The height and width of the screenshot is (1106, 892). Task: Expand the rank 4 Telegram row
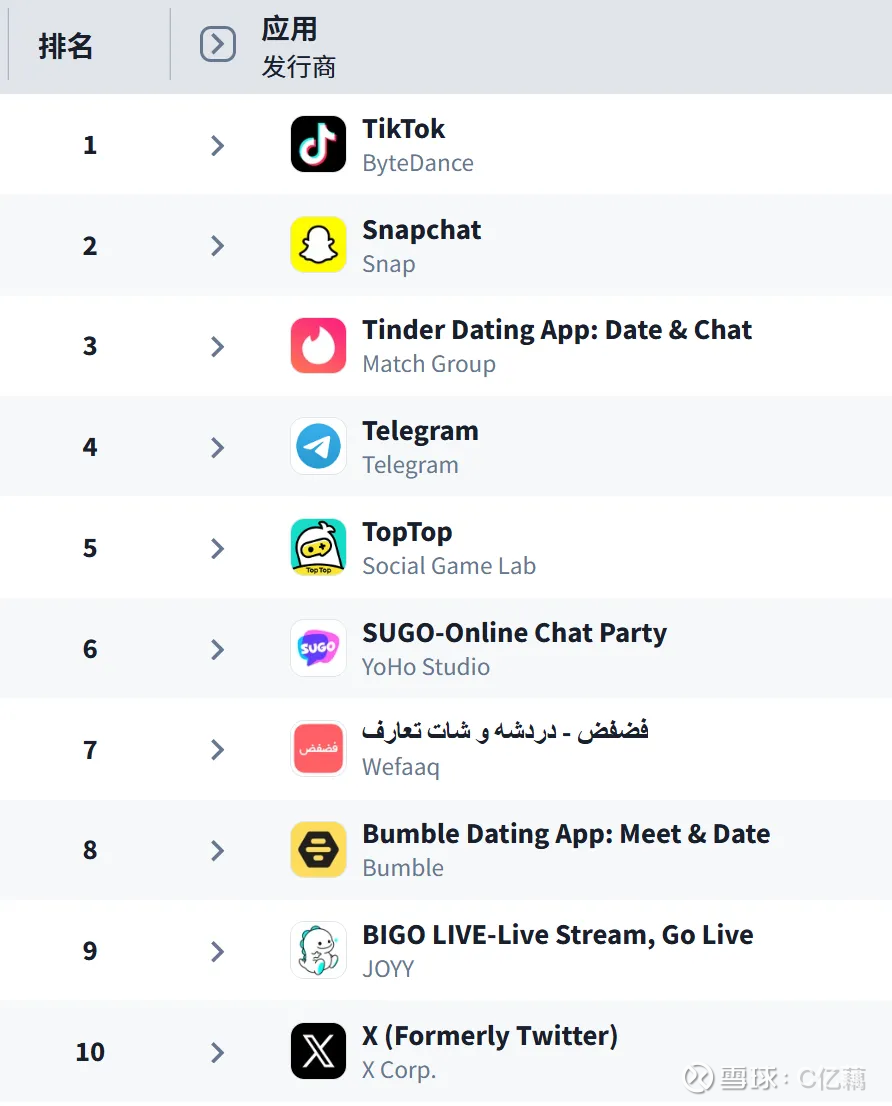point(218,447)
